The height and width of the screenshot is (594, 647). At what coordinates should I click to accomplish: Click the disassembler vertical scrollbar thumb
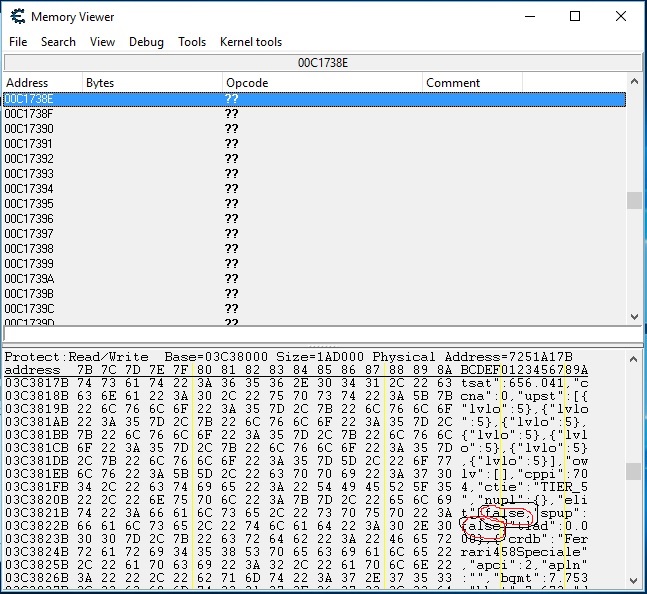tap(634, 201)
